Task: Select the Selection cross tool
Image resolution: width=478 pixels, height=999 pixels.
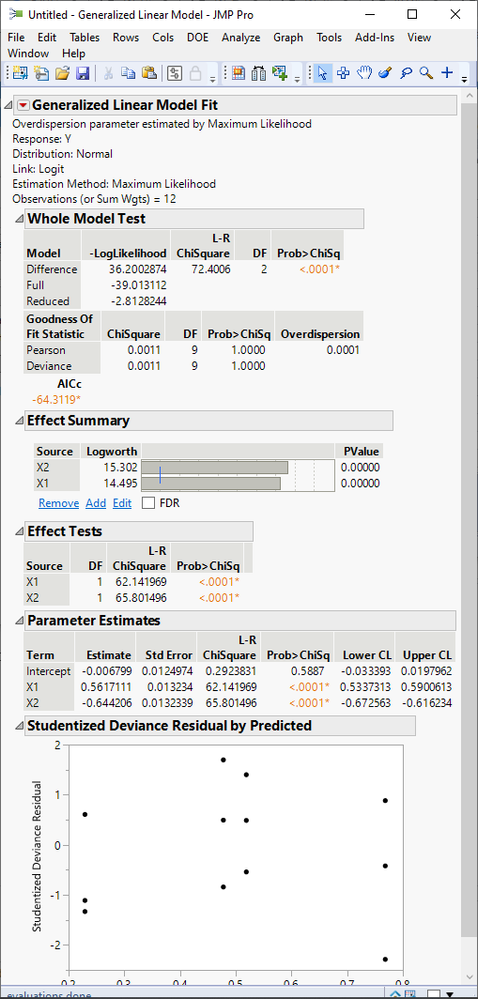Action: point(343,74)
